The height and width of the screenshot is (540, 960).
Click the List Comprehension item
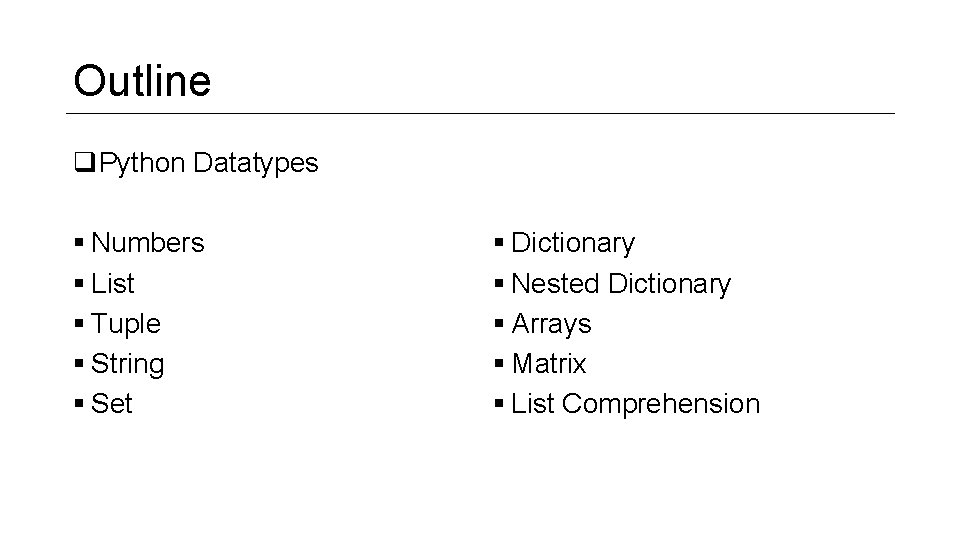pyautogui.click(x=636, y=405)
